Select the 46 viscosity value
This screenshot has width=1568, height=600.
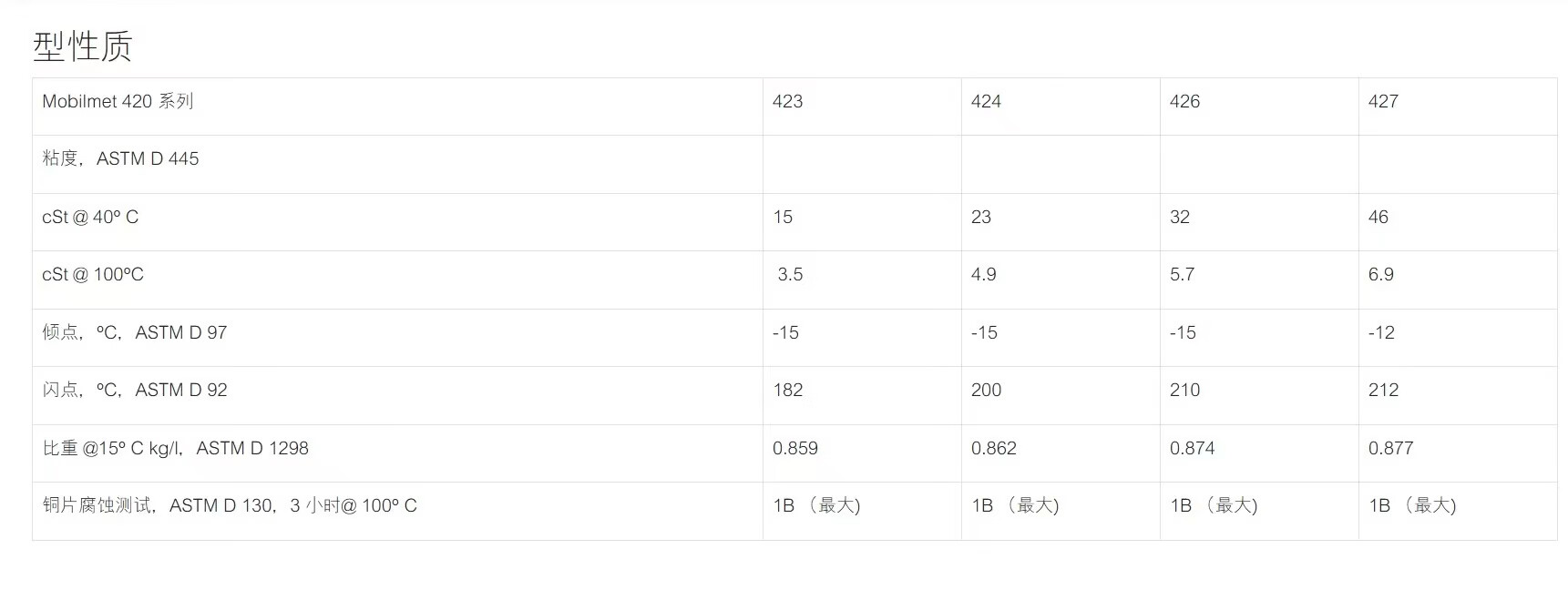coord(1378,217)
